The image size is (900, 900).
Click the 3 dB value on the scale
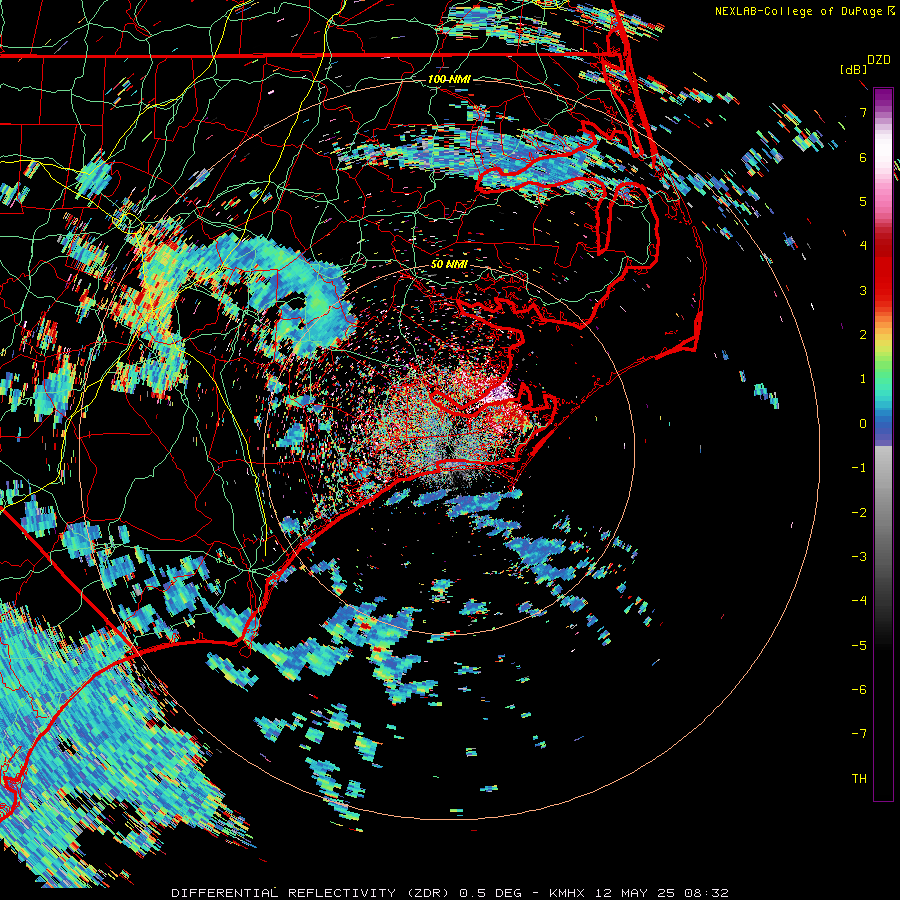[863, 290]
